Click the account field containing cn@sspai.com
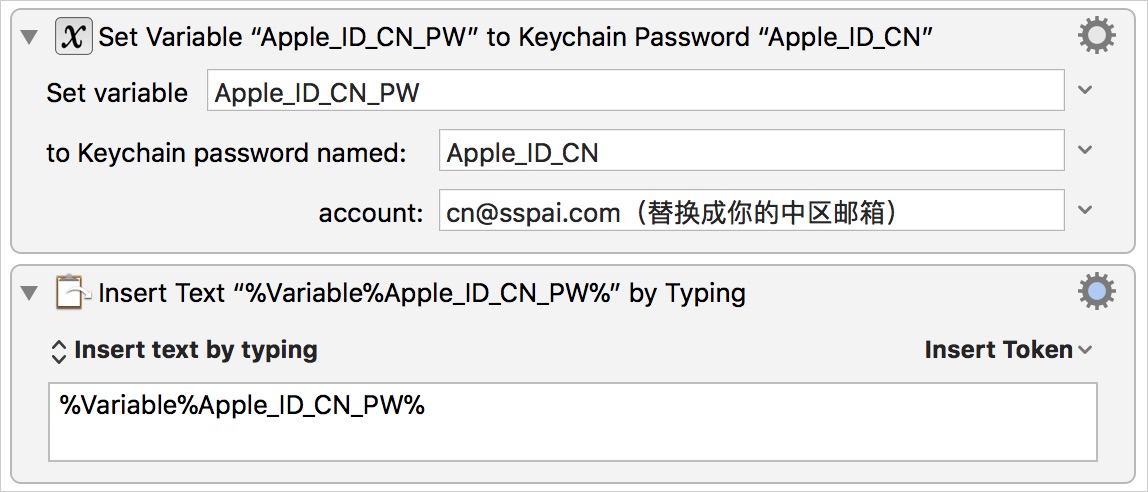The image size is (1148, 492). [x=750, y=212]
